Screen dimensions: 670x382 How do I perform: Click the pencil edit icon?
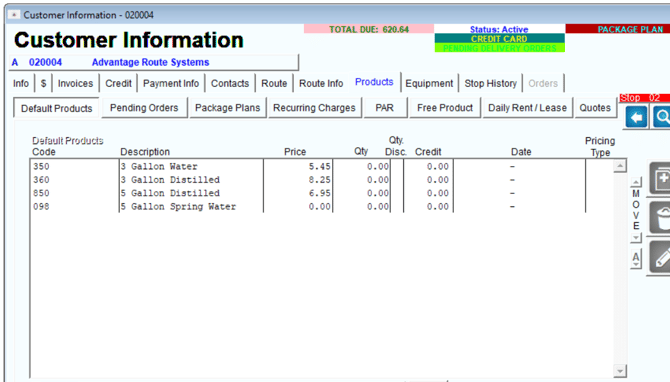[660, 257]
